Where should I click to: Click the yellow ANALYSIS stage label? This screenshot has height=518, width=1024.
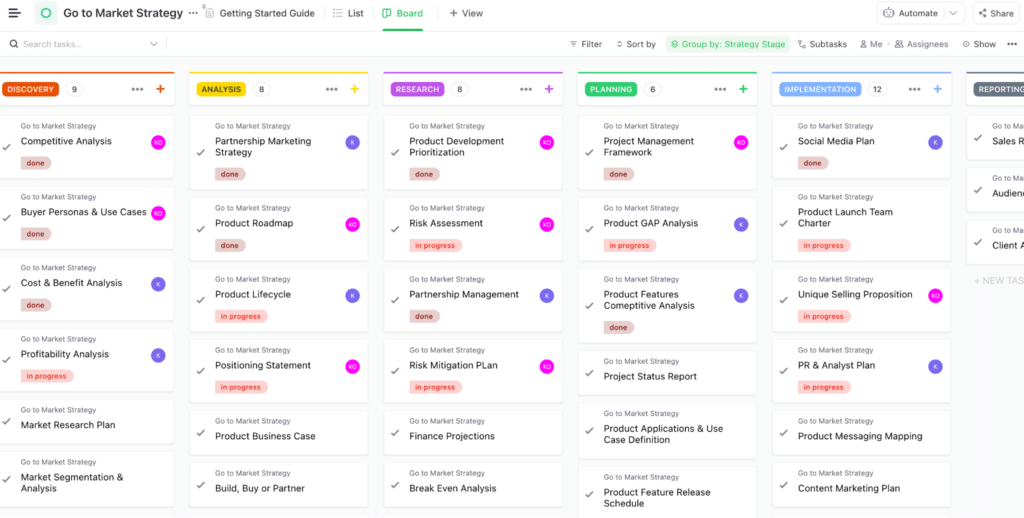coord(221,89)
